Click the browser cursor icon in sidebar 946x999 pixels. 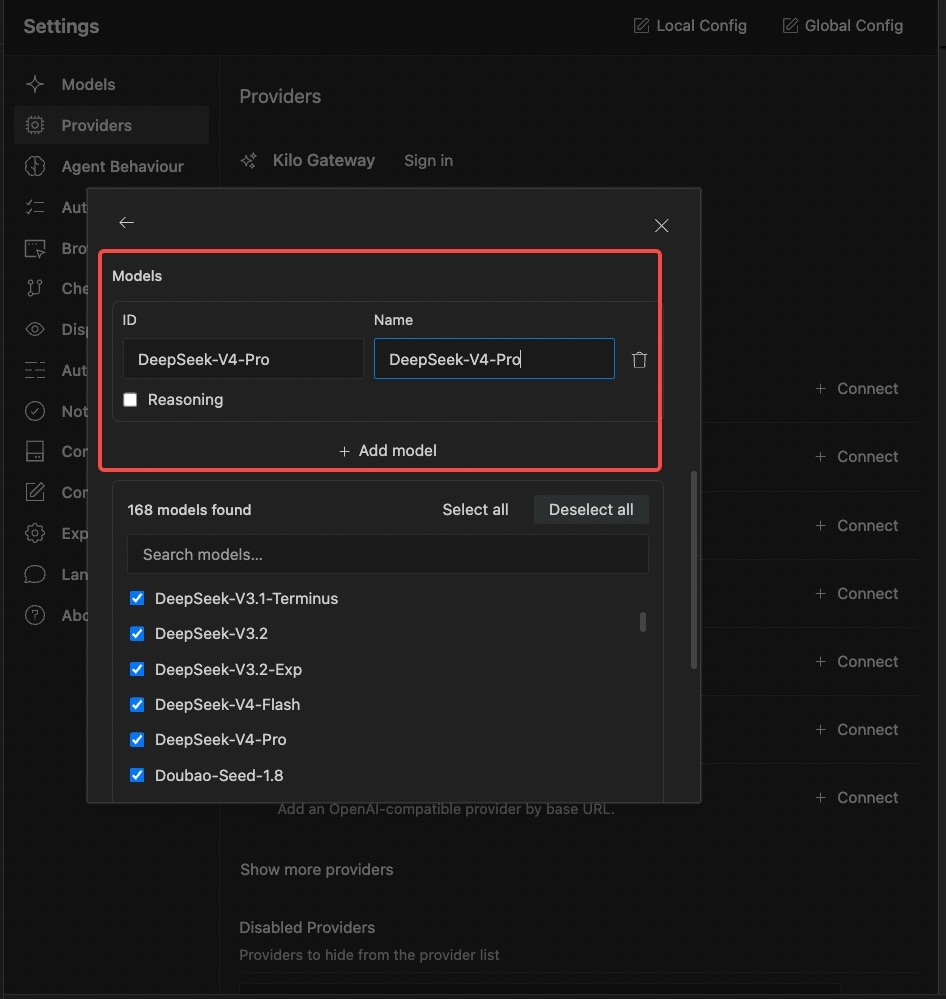click(x=35, y=248)
